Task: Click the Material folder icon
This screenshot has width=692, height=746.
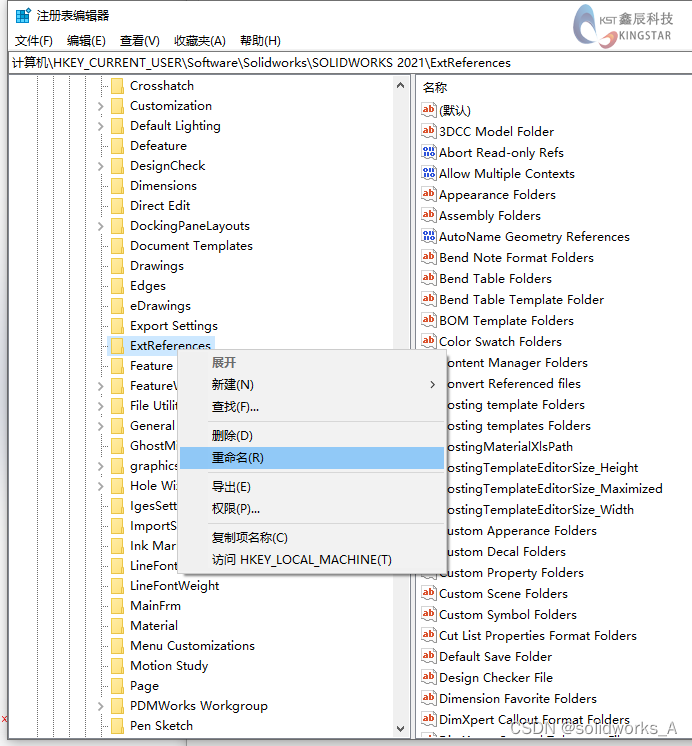Action: click(117, 626)
